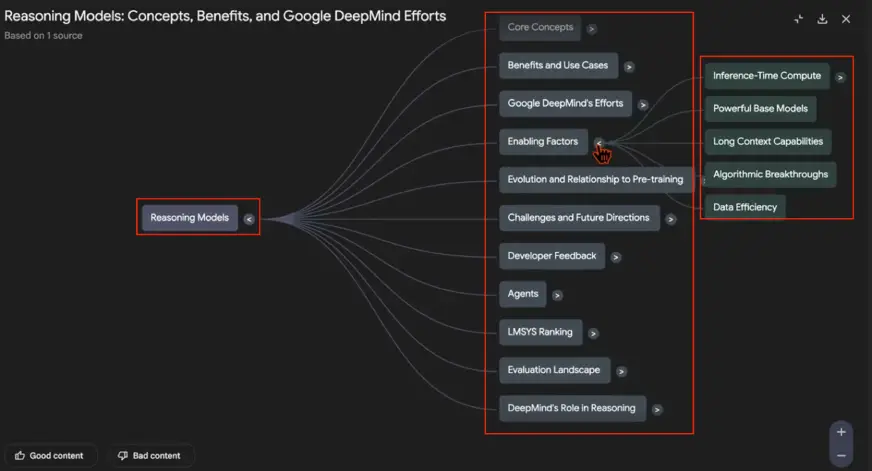Open the Algorithmic Breakthroughs node
This screenshot has height=471, width=872.
pyautogui.click(x=770, y=174)
